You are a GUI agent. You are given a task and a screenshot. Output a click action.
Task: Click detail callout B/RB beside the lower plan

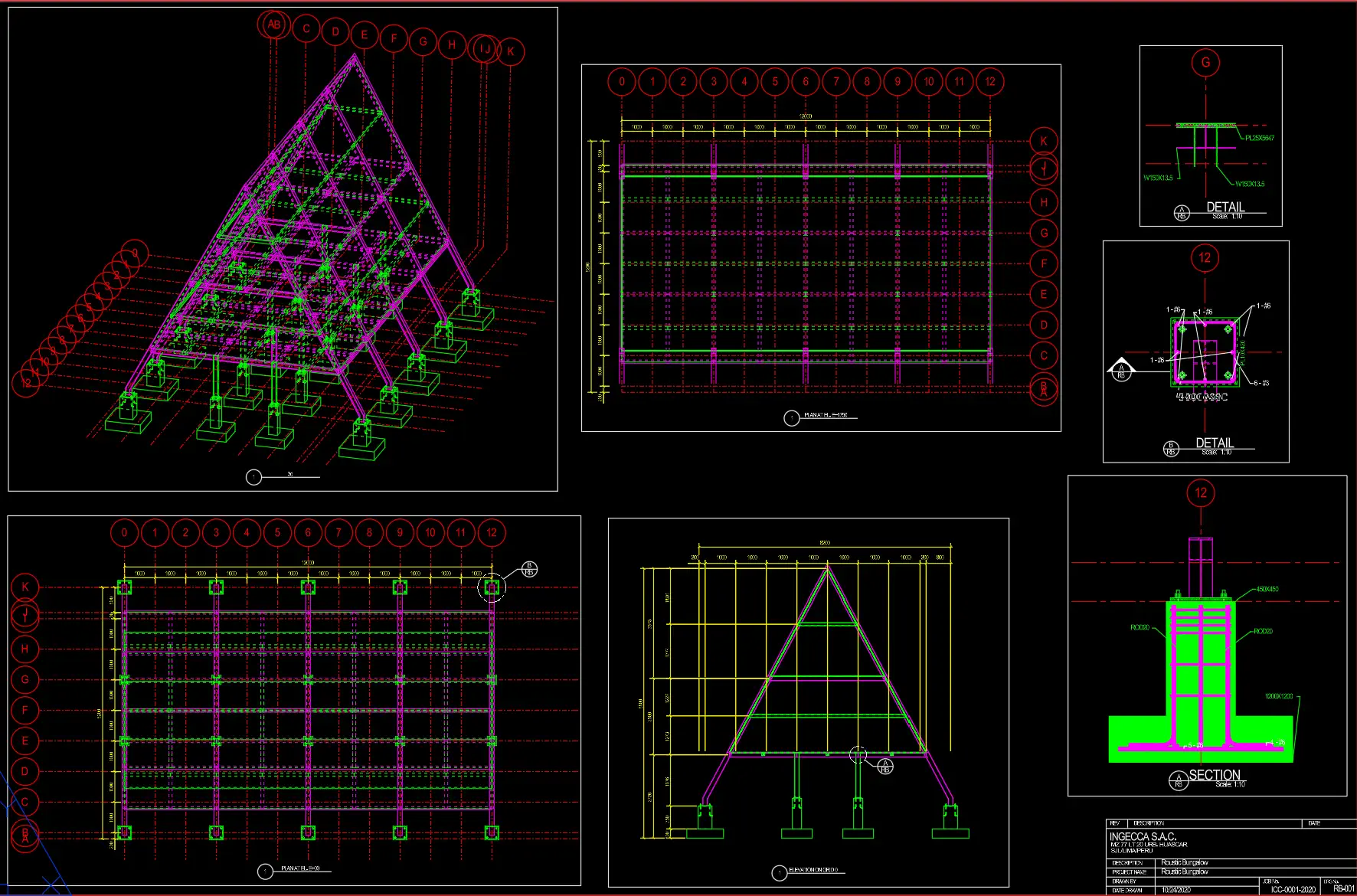coord(529,569)
